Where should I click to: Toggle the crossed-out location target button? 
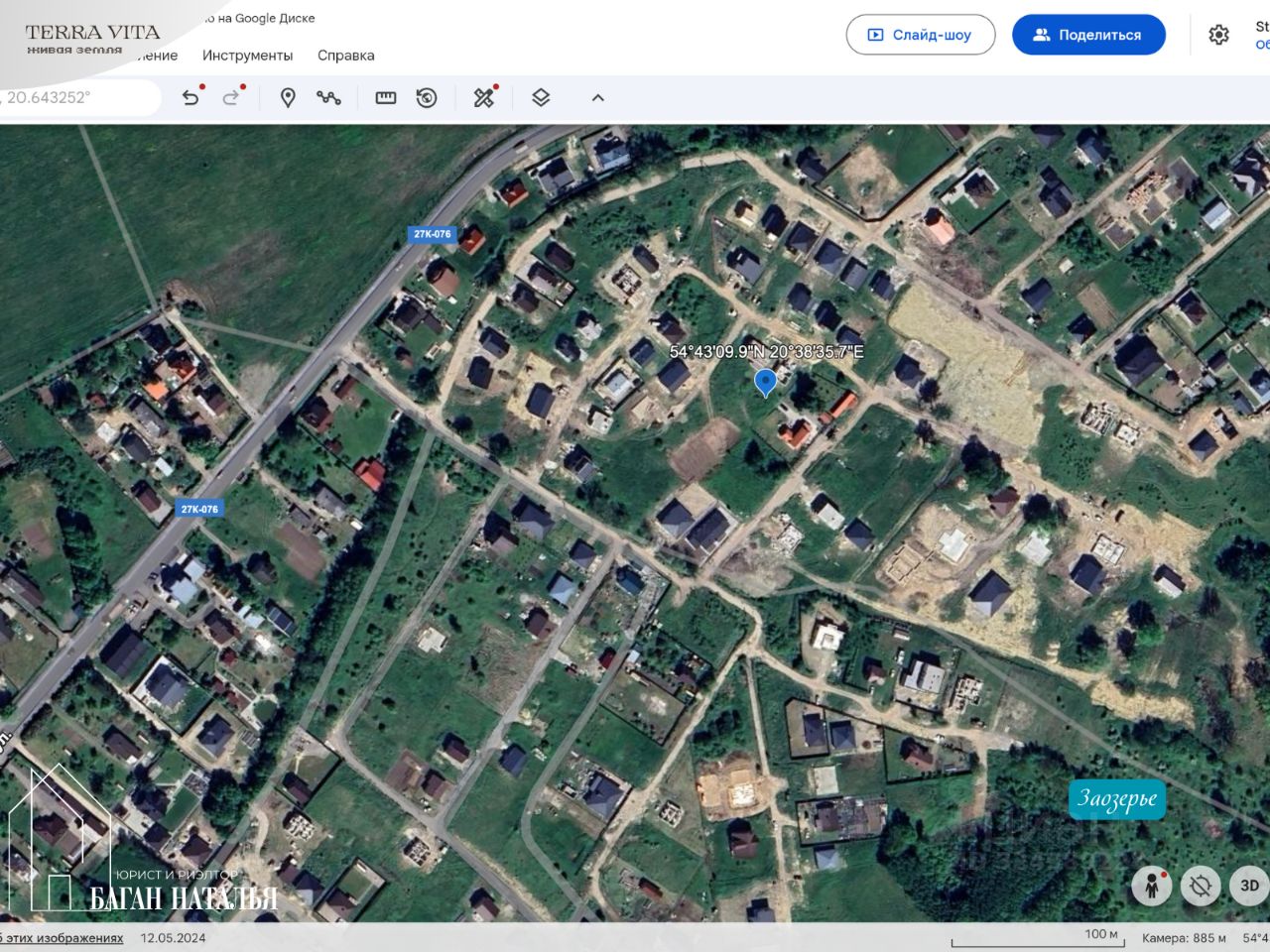[1201, 886]
